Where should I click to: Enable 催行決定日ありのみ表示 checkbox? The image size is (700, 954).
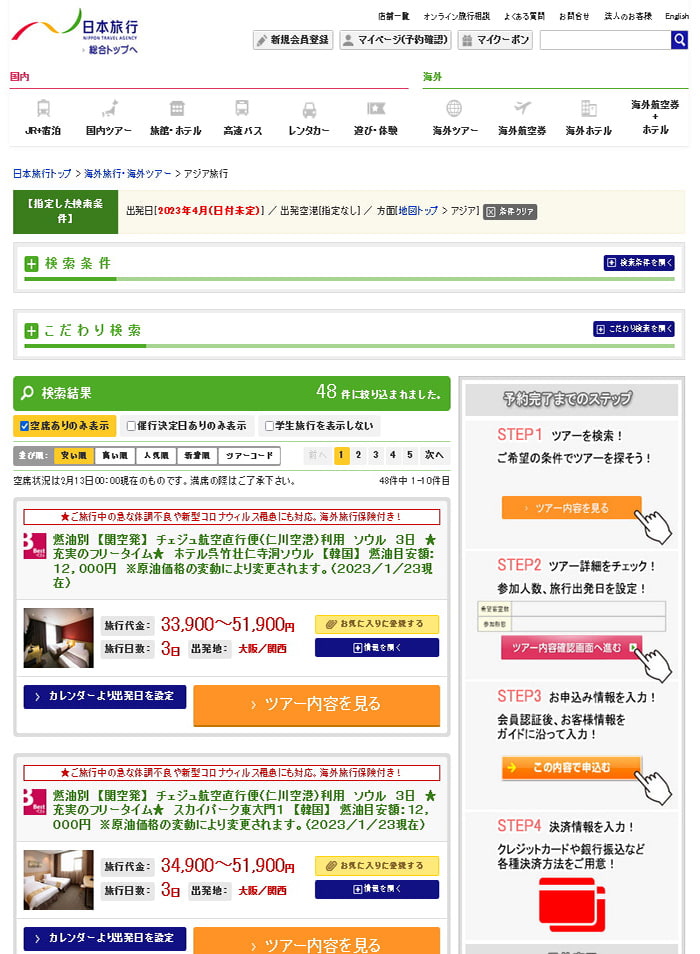(x=132, y=426)
